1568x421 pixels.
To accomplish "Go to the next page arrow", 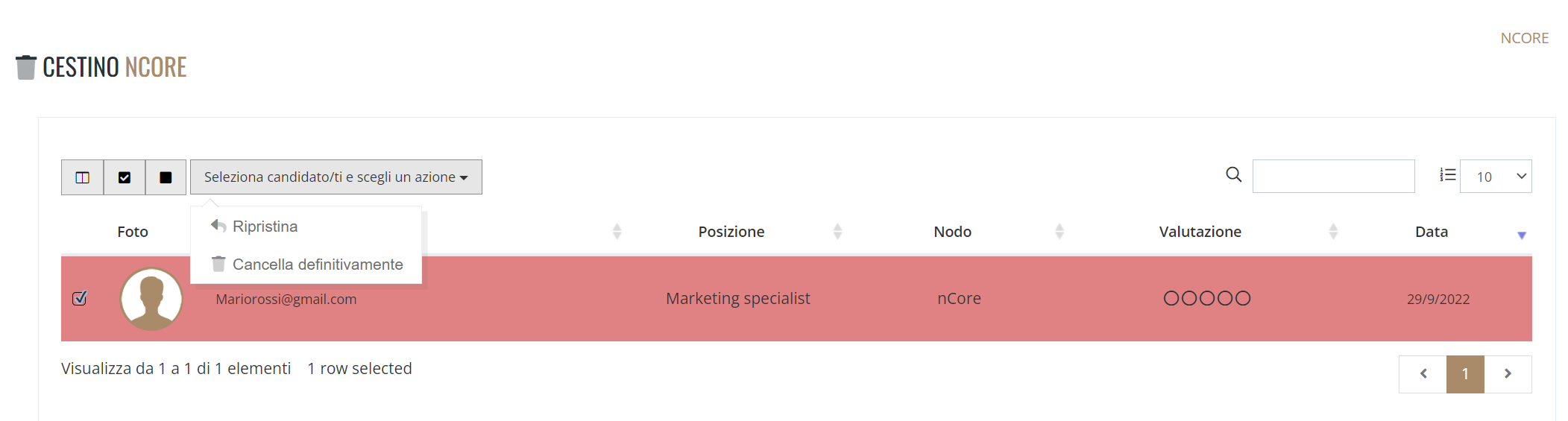I will (1508, 374).
